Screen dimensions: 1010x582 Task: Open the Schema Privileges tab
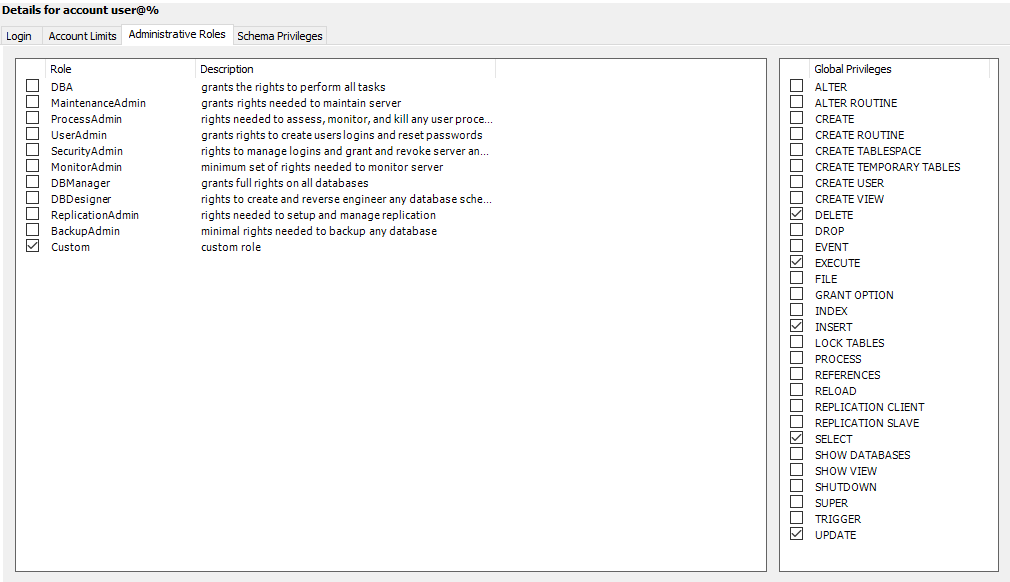pyautogui.click(x=280, y=36)
